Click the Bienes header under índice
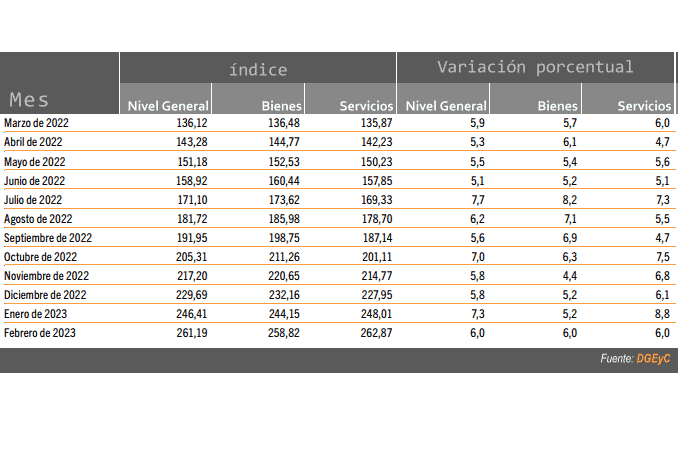678x452 pixels. tap(281, 106)
